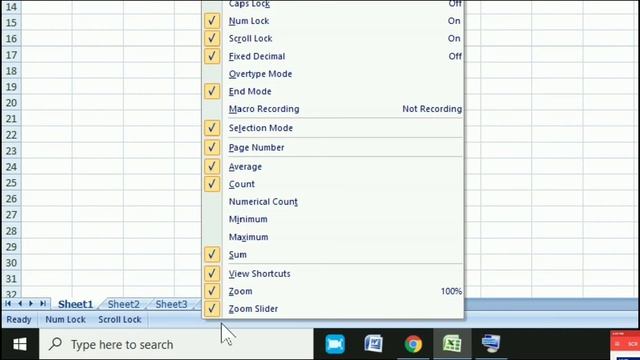Viewport: 640px width, 360px height.
Task: Open Word from the taskbar
Action: point(373,344)
